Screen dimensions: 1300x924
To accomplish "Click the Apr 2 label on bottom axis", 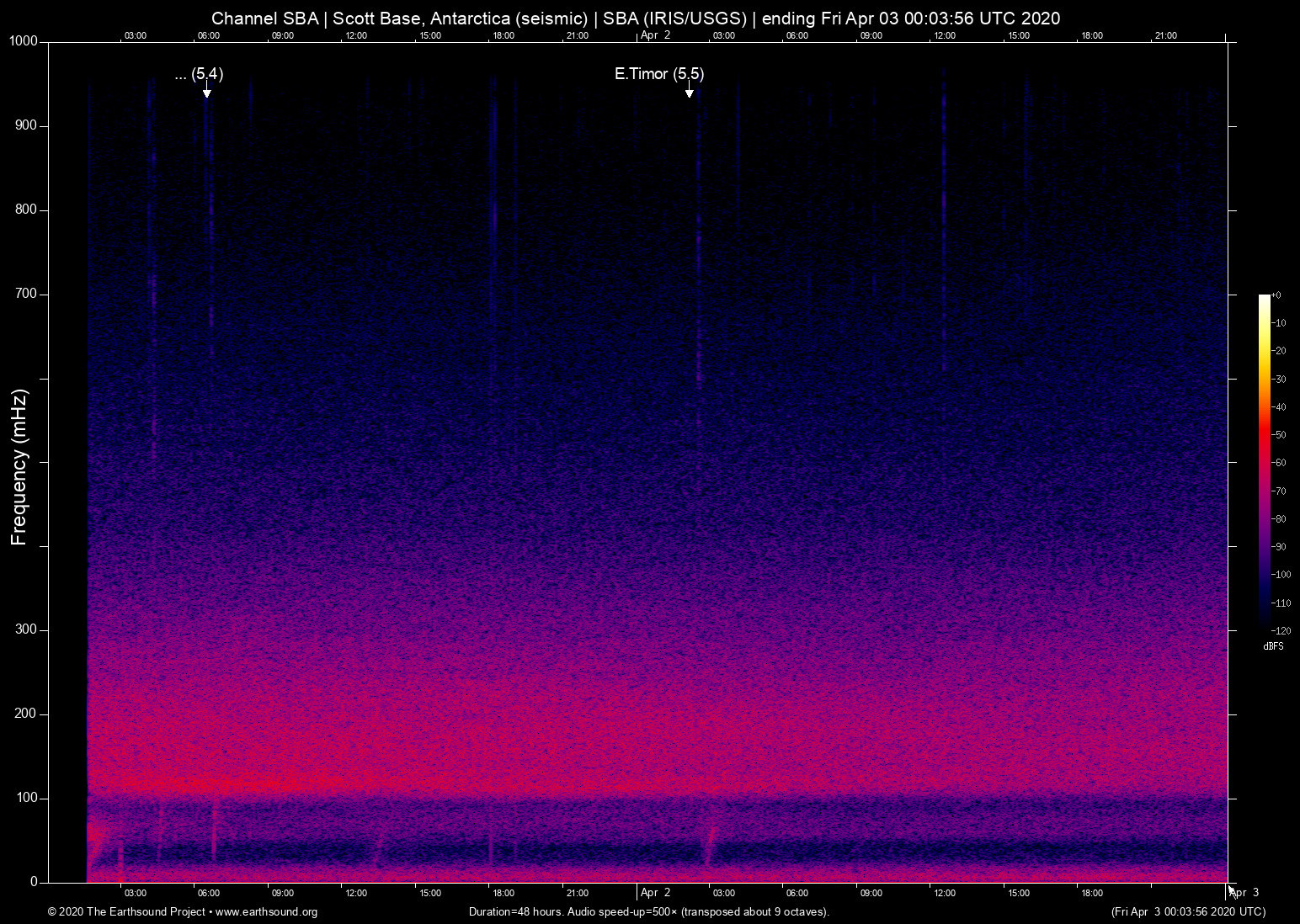I will [656, 893].
